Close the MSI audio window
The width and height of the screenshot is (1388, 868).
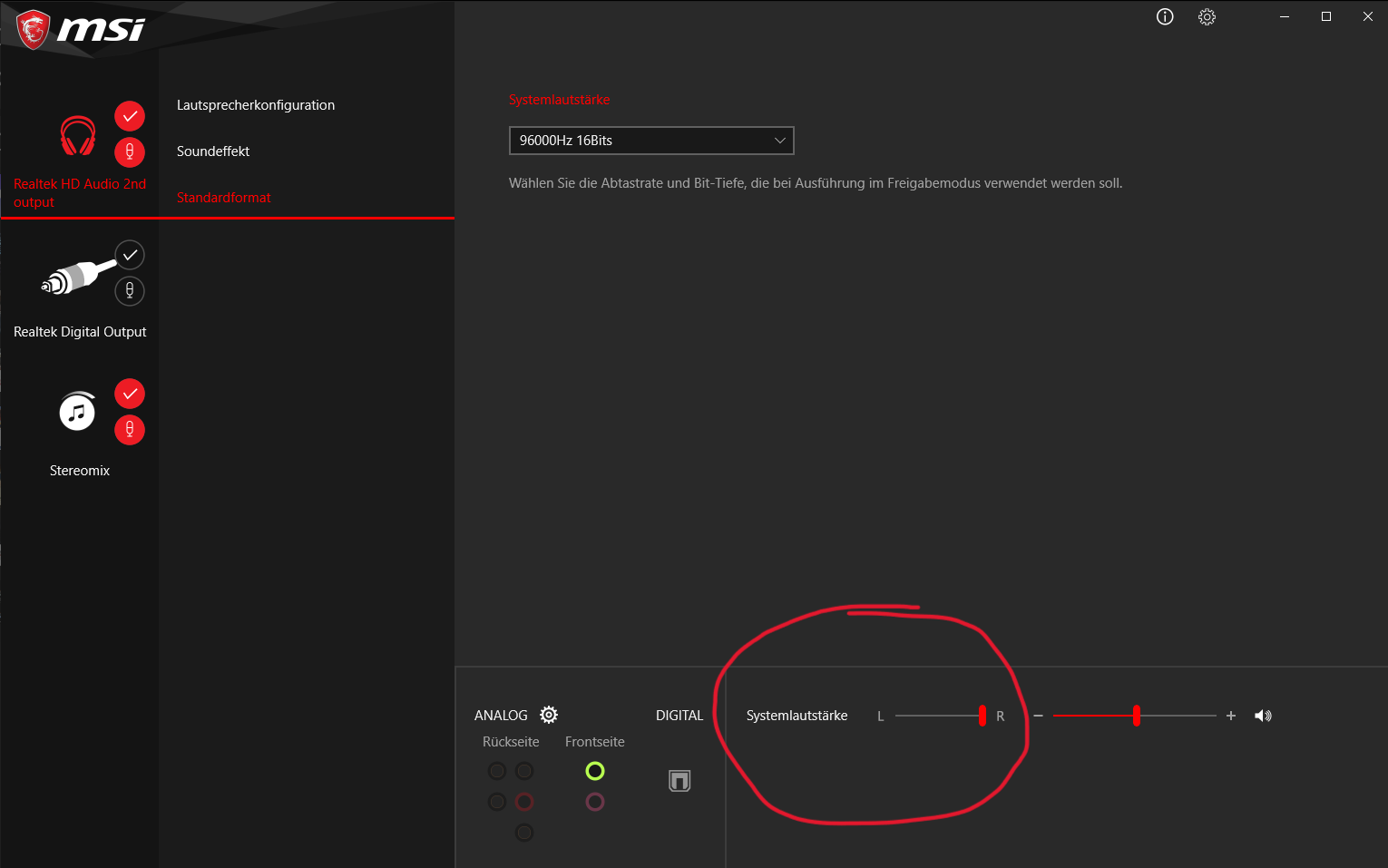[1368, 16]
